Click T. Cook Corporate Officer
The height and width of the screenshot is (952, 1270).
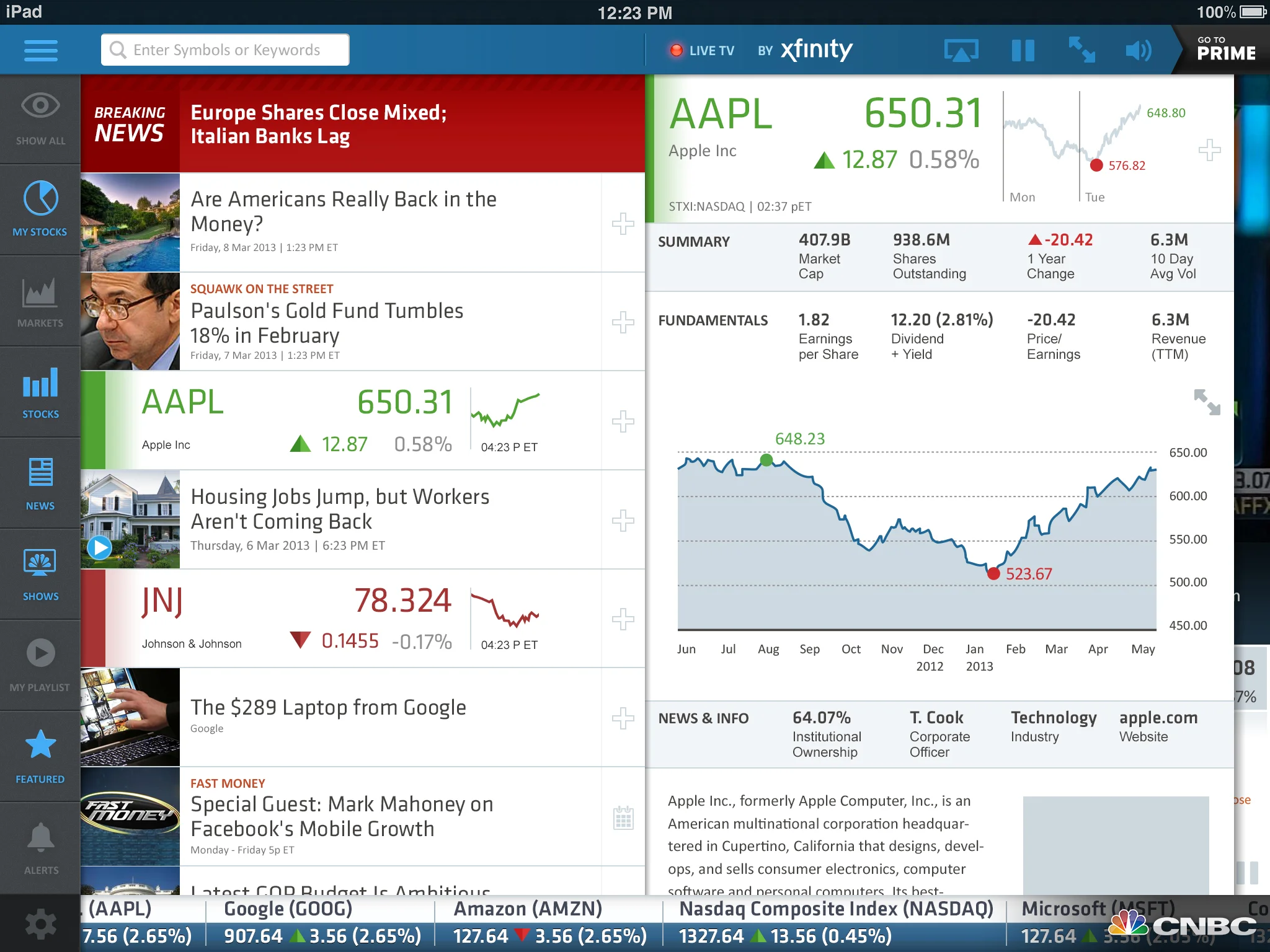point(939,734)
